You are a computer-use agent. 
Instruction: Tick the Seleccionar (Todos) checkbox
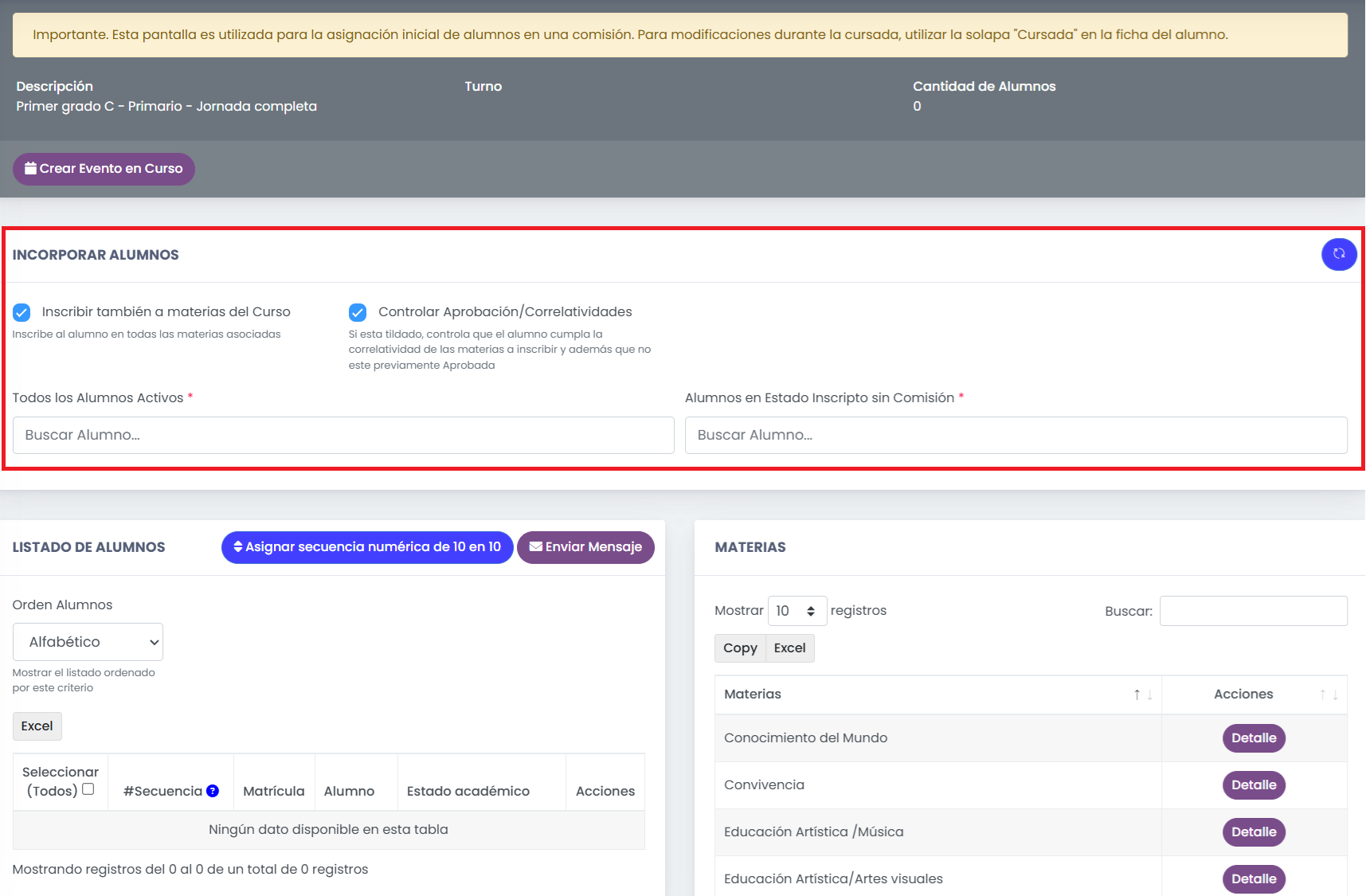(88, 789)
